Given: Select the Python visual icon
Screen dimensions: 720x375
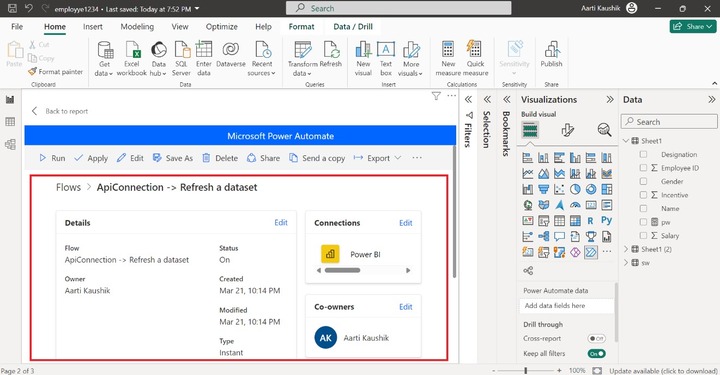Looking at the screenshot, I should point(607,220).
